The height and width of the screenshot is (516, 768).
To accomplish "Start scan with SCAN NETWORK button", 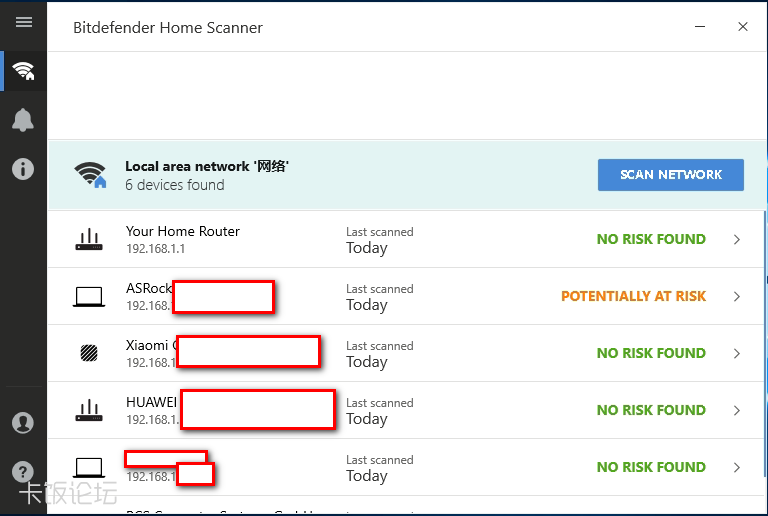I will [671, 175].
